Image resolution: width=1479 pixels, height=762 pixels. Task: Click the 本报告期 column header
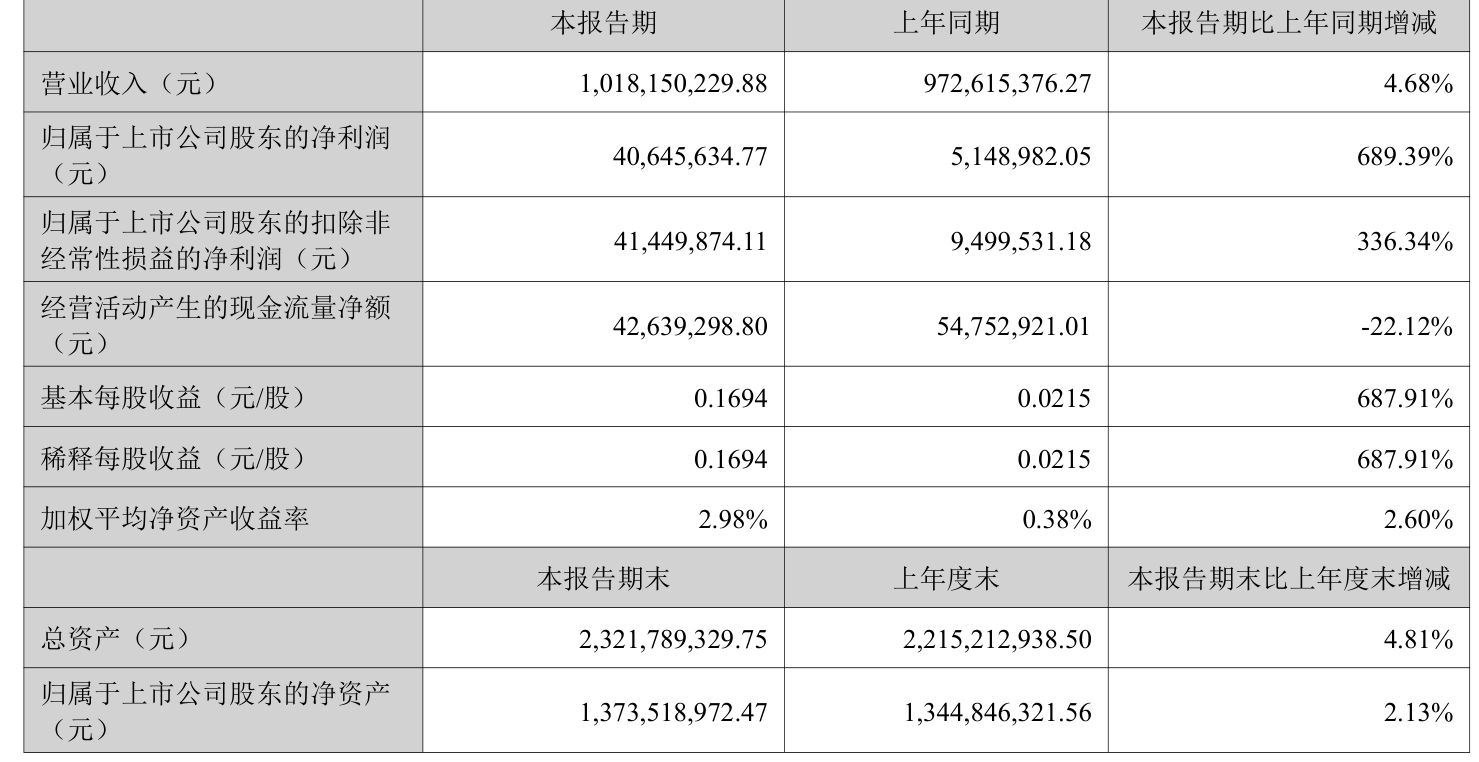click(603, 24)
